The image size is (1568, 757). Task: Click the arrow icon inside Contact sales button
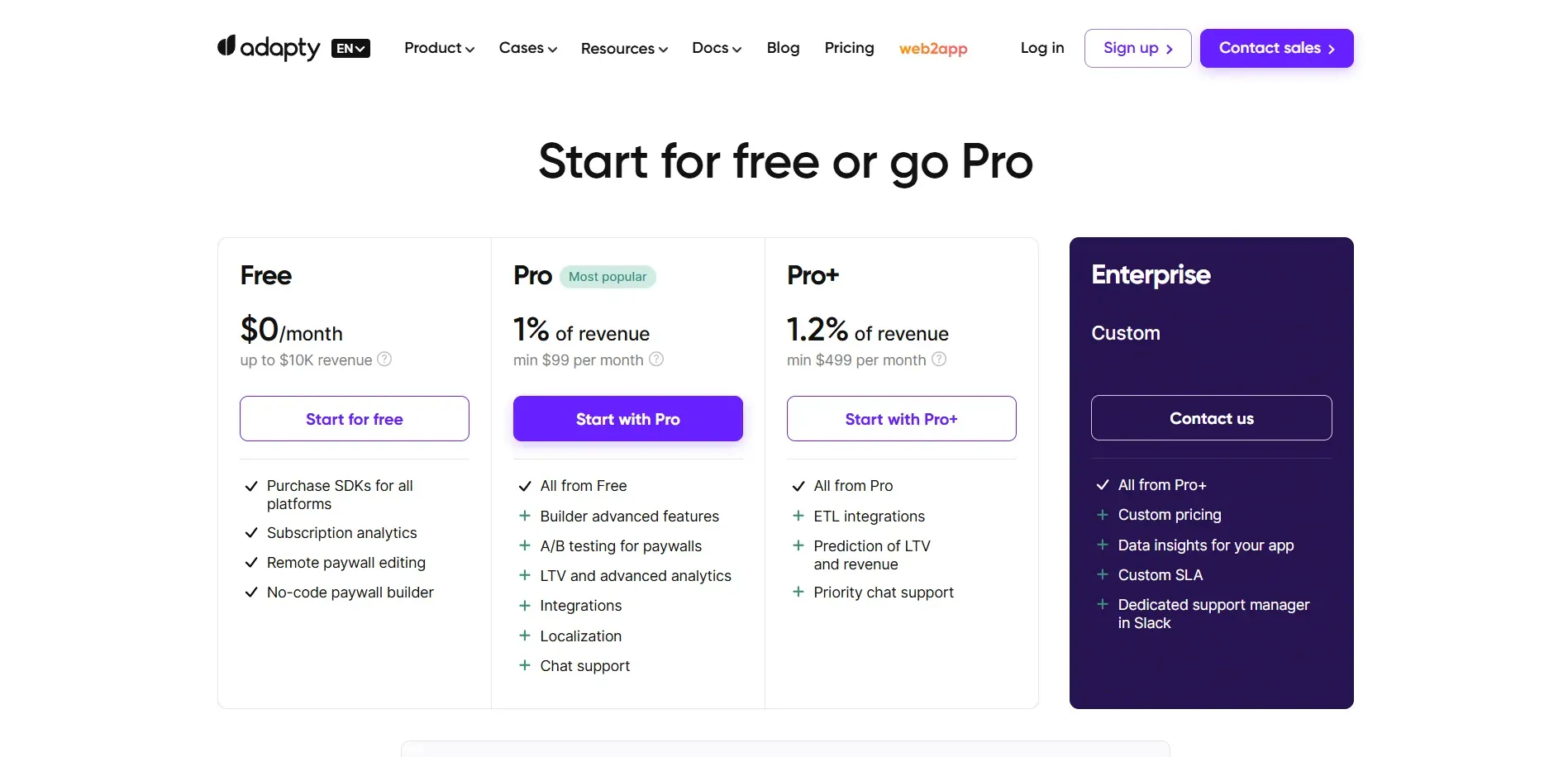(1332, 49)
